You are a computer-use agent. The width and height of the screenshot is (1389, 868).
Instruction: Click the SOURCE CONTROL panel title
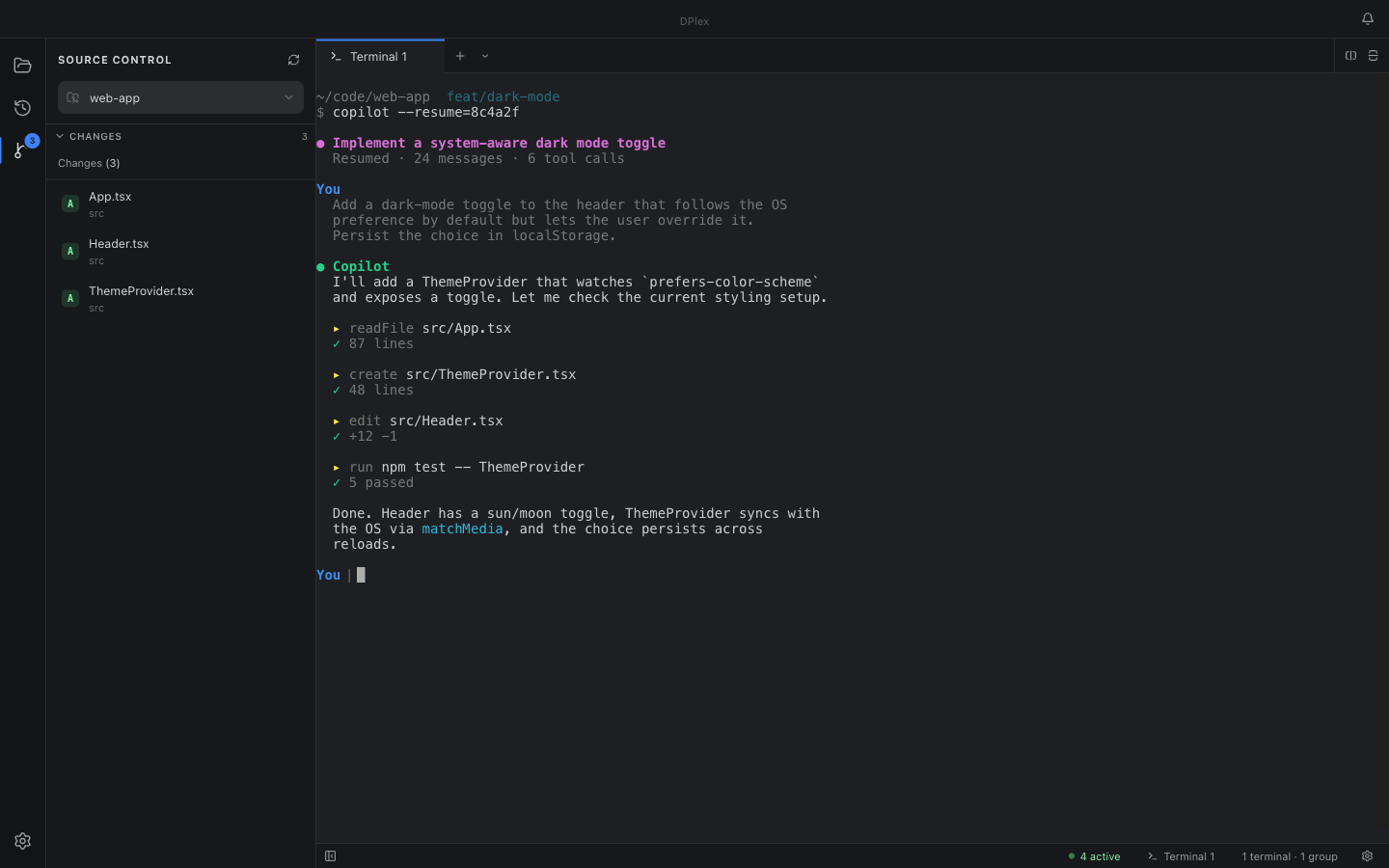115,60
